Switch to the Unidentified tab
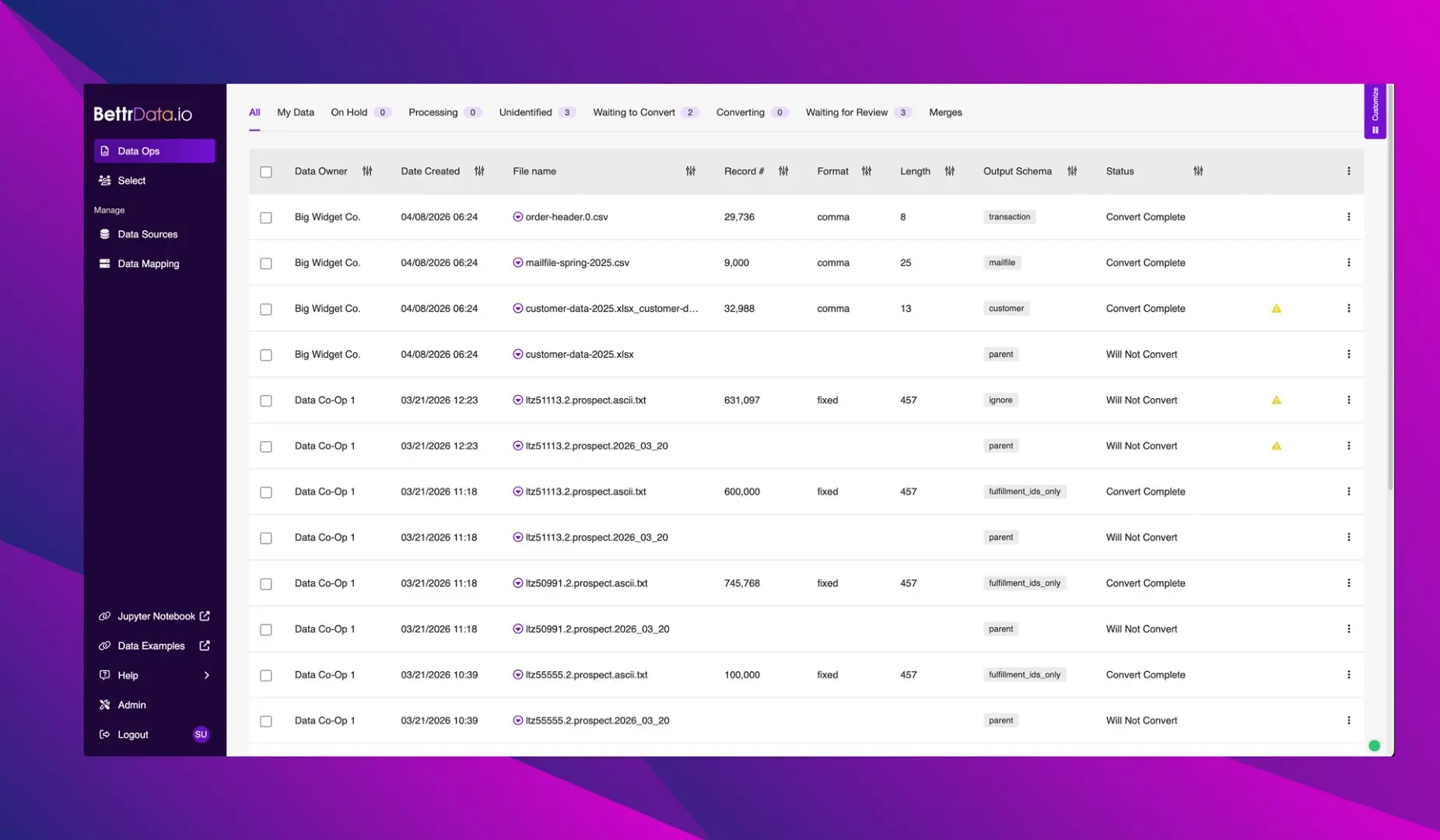1440x840 pixels. click(525, 112)
